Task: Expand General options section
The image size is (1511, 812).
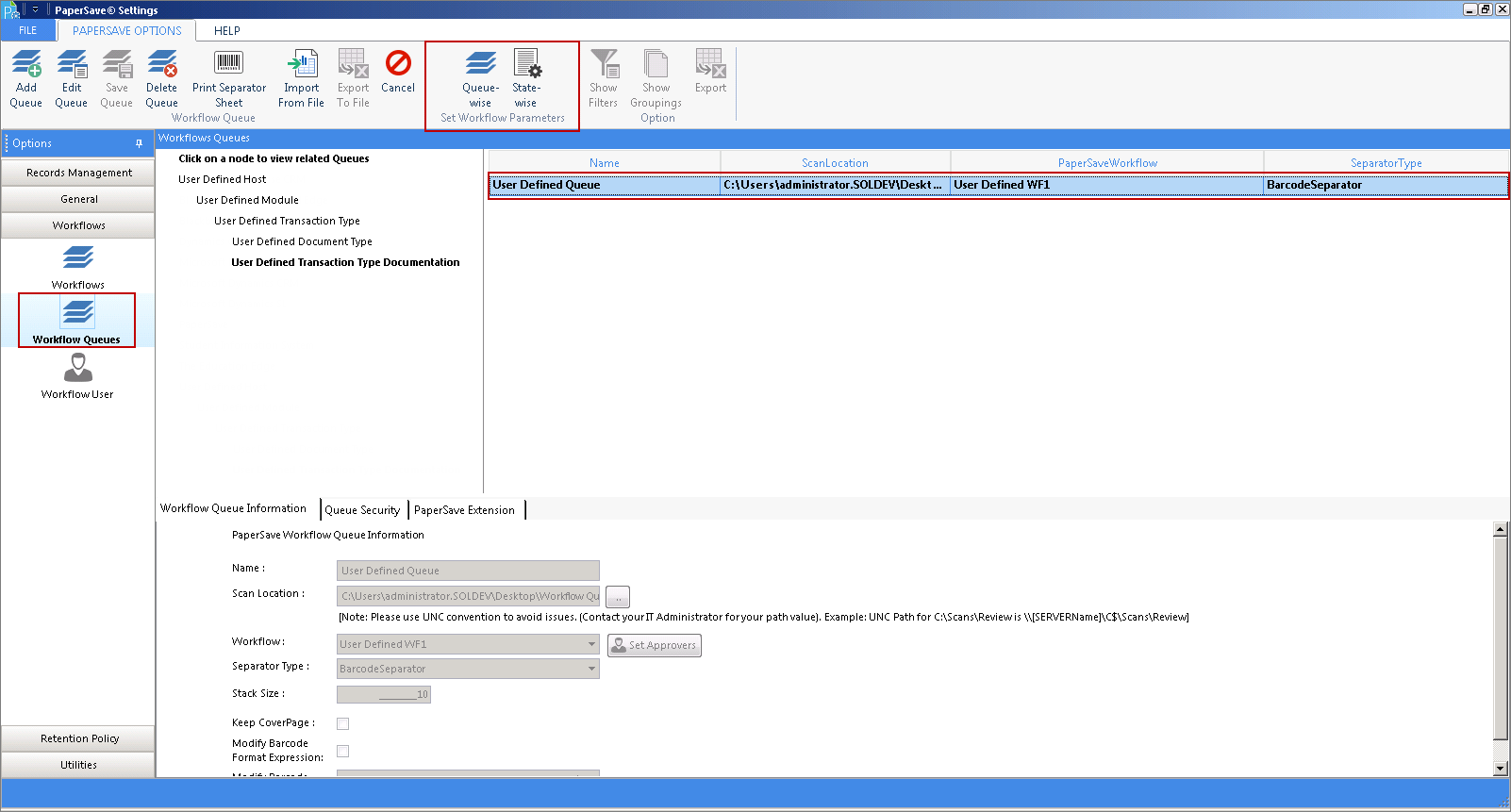Action: pyautogui.click(x=78, y=199)
